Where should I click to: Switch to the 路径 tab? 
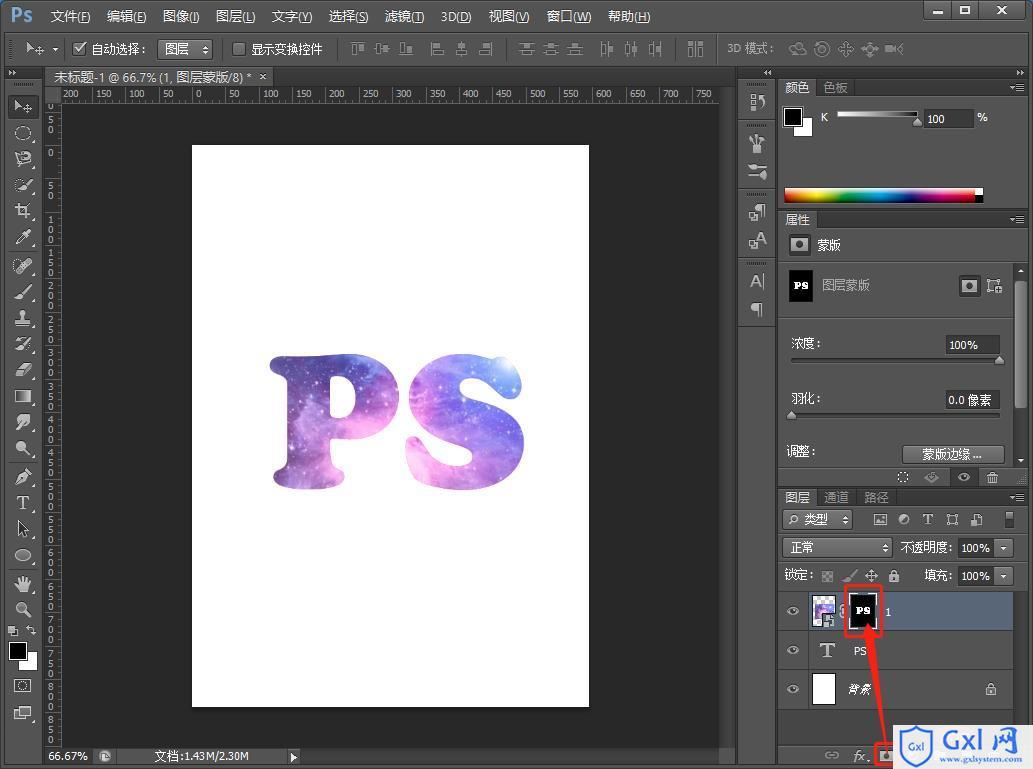pyautogui.click(x=876, y=498)
